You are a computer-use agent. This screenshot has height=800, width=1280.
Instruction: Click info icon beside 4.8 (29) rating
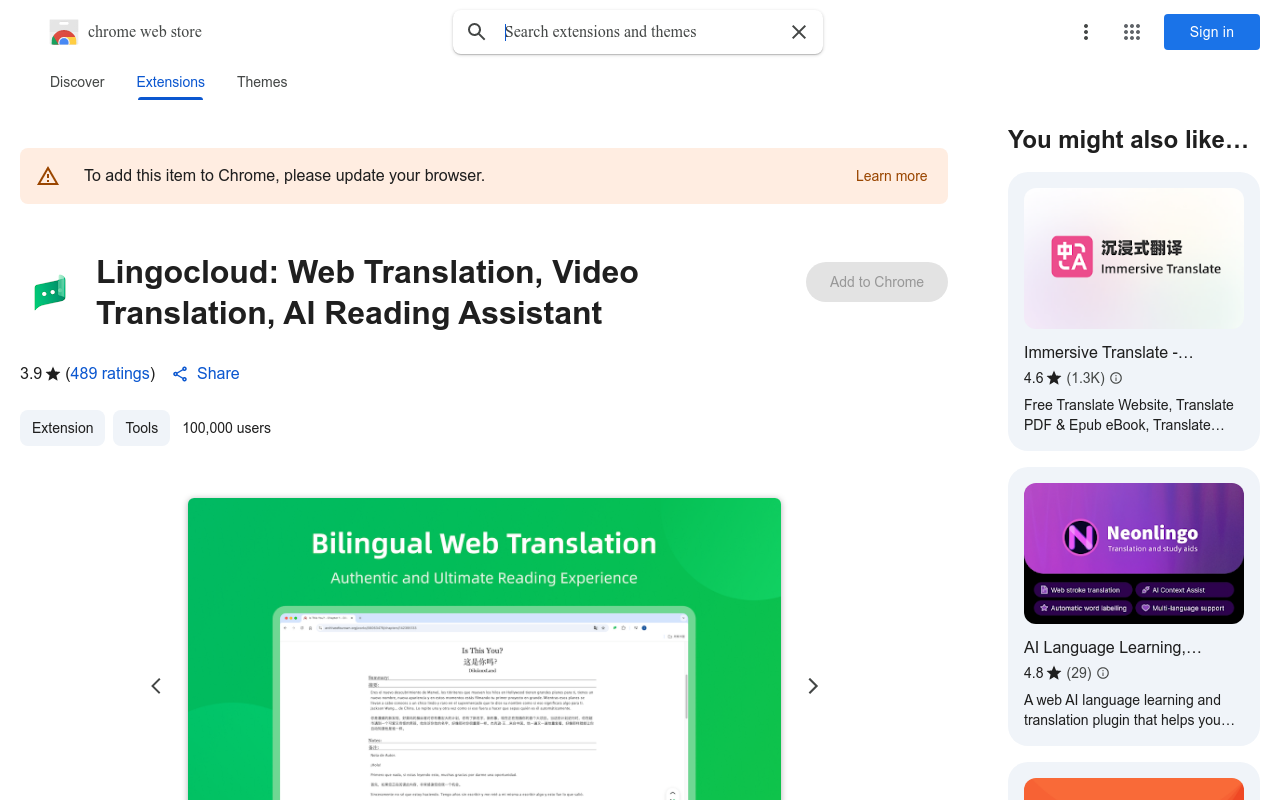(x=1103, y=673)
